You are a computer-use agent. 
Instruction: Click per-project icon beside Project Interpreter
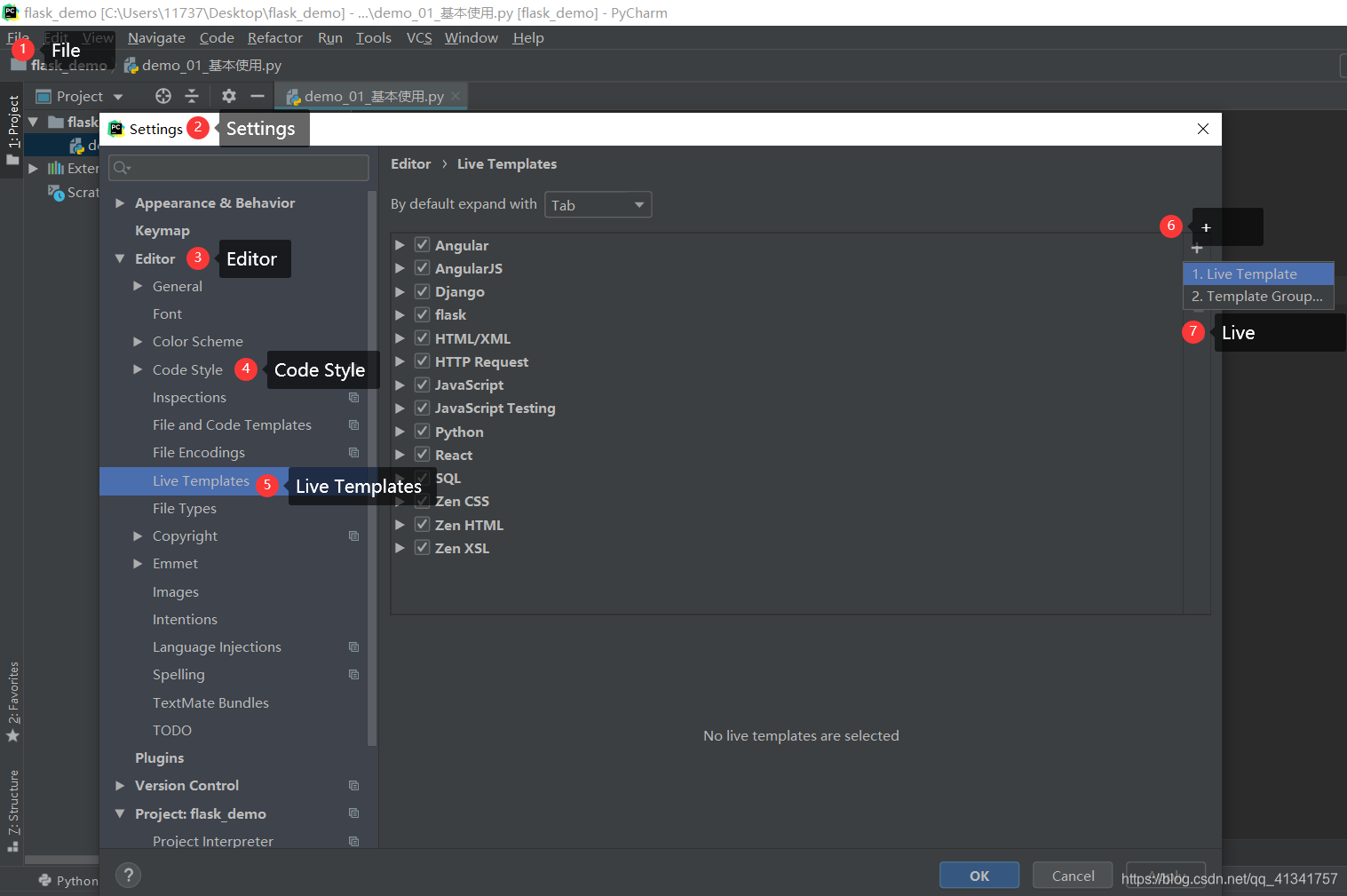353,841
